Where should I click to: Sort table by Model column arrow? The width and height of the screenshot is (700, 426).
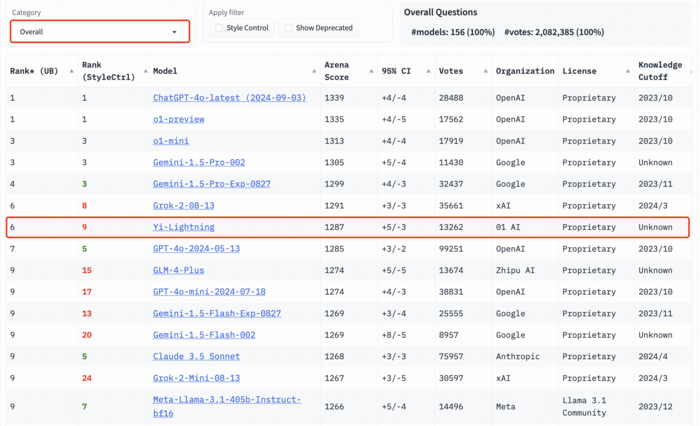(315, 71)
